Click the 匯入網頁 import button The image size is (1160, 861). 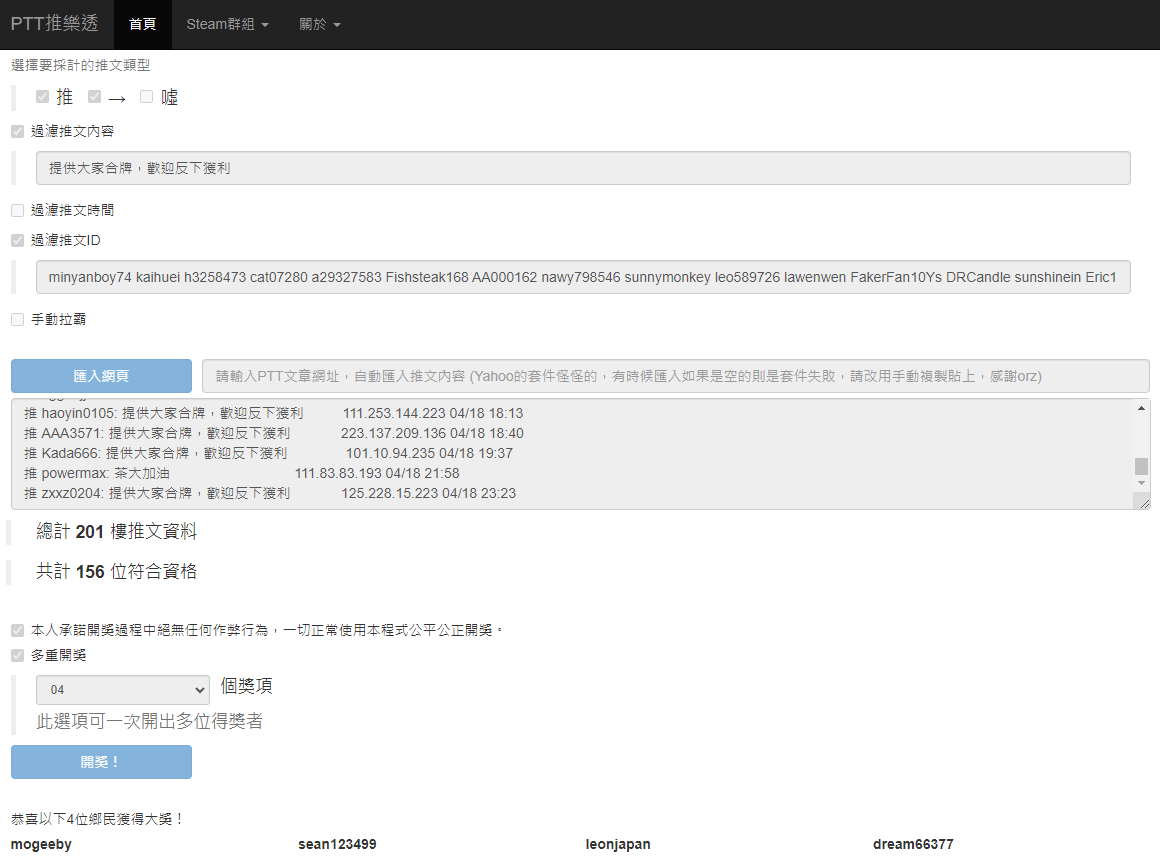pyautogui.click(x=101, y=376)
